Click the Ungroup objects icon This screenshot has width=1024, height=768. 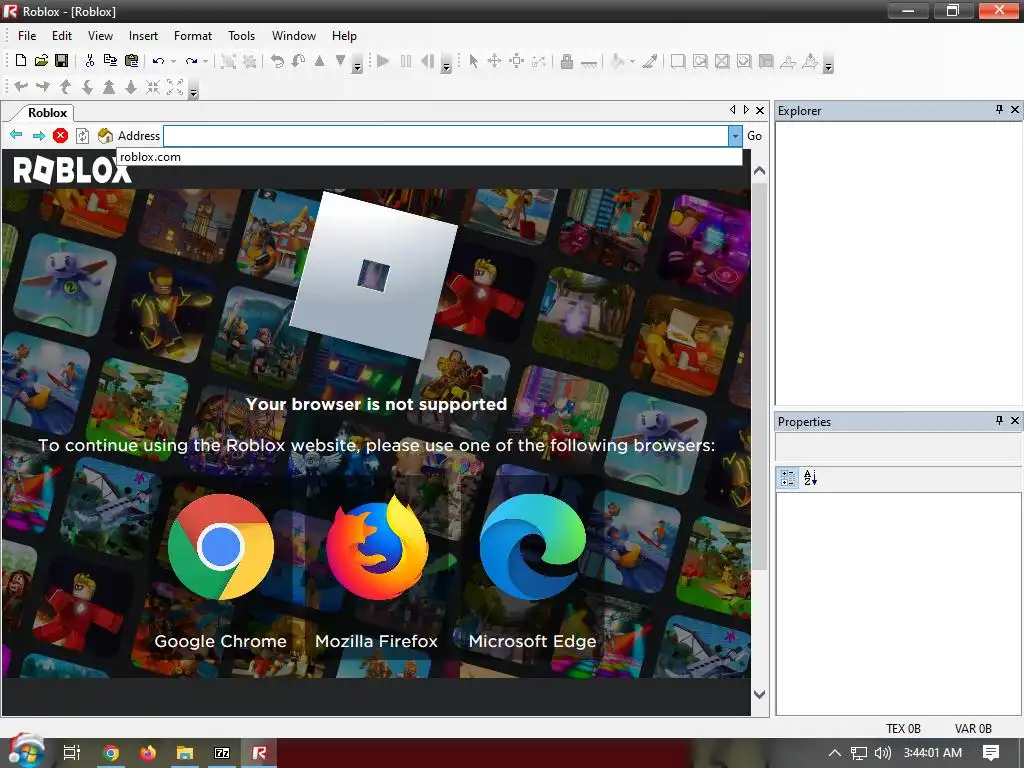(x=249, y=61)
